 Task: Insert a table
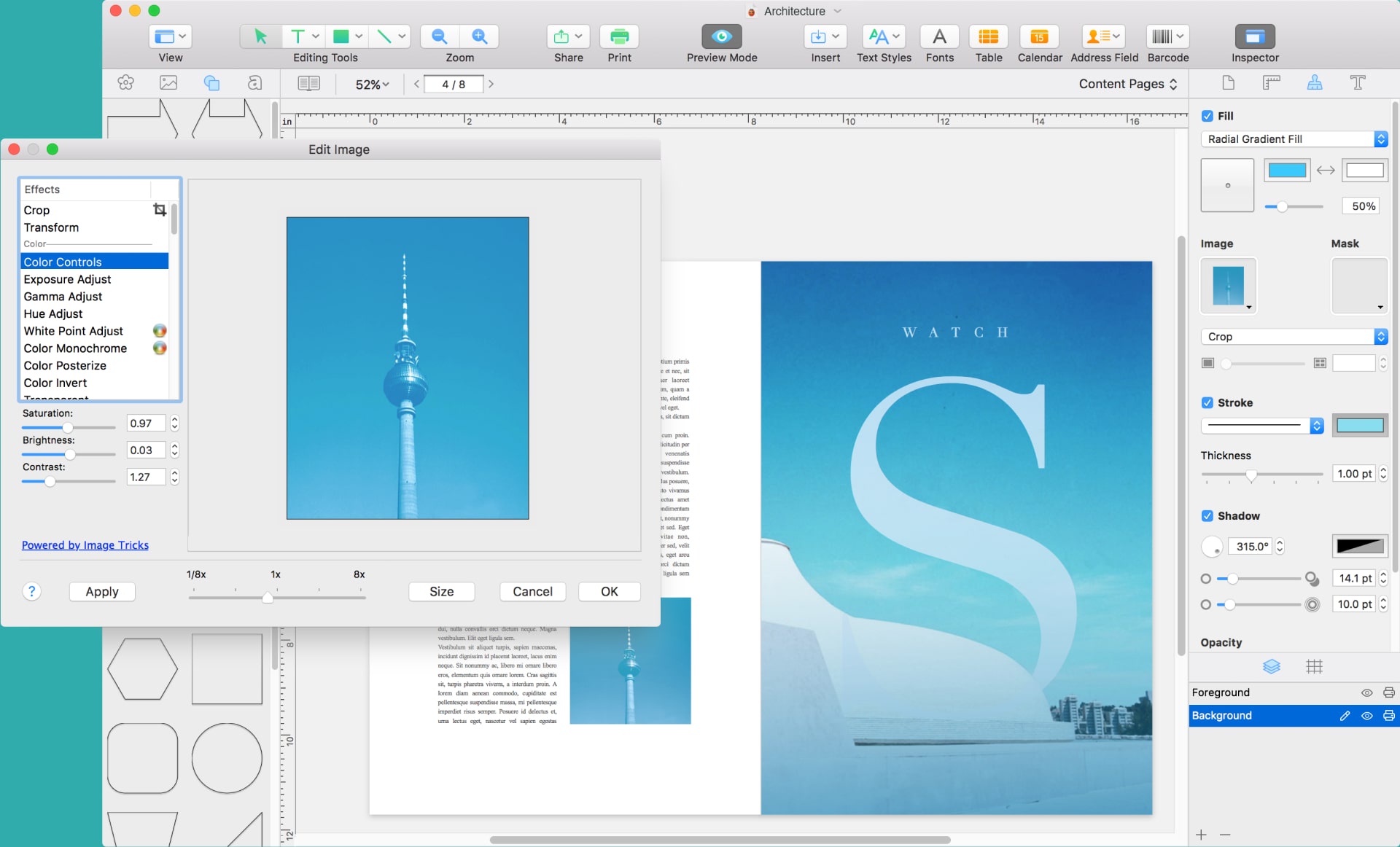988,36
